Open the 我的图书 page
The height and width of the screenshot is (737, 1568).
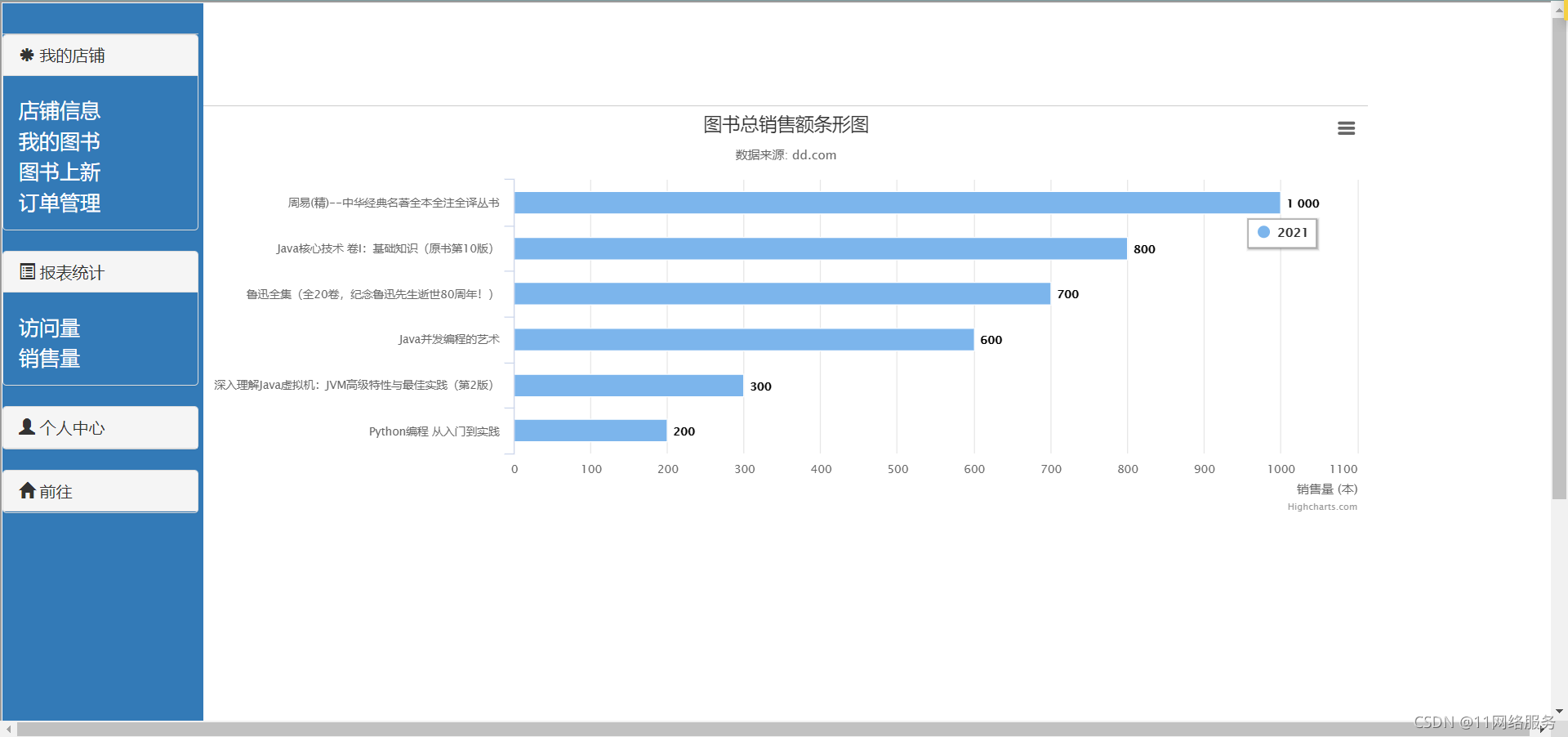[x=60, y=141]
